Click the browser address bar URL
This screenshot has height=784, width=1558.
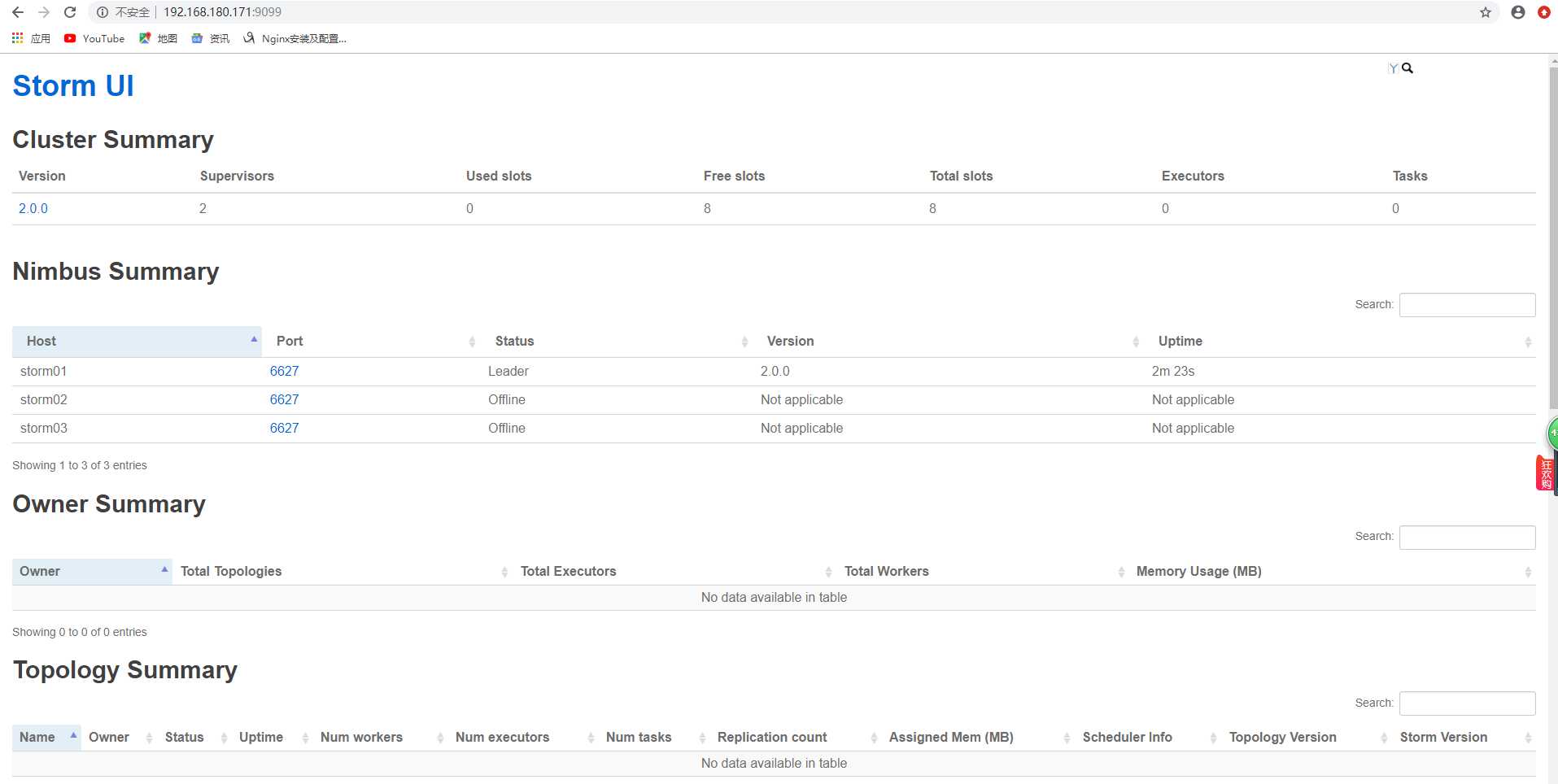click(222, 12)
